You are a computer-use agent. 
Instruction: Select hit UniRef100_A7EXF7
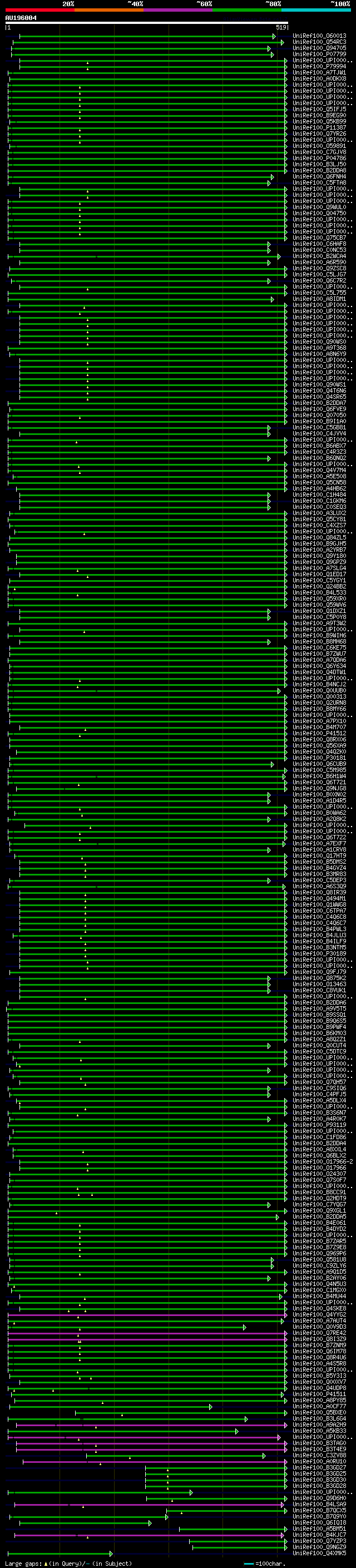tap(319, 844)
